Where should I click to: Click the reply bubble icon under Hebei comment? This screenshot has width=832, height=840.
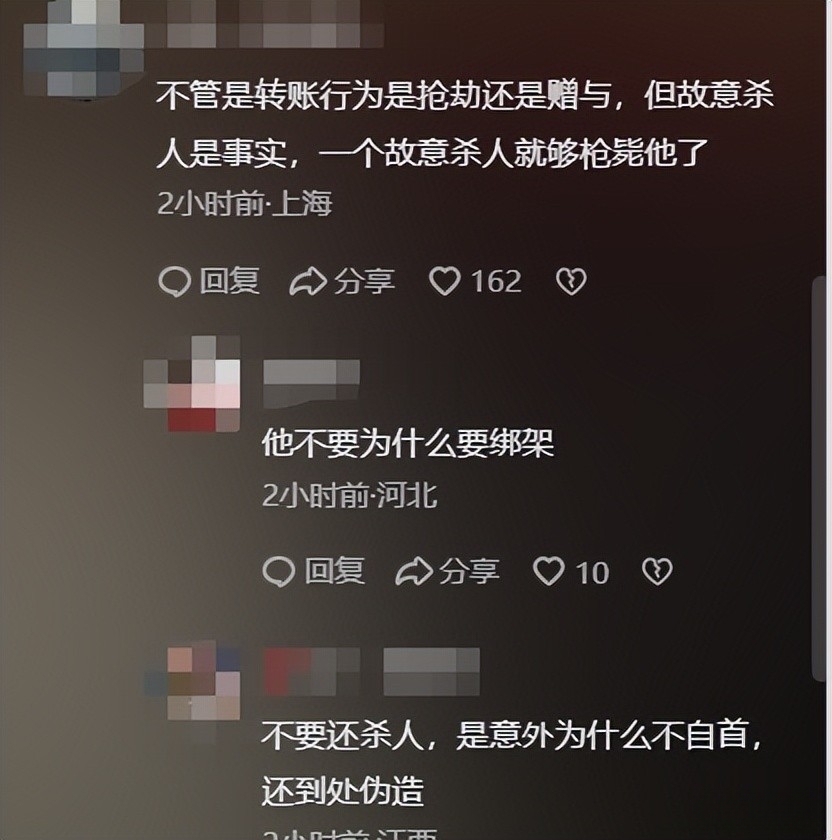279,571
